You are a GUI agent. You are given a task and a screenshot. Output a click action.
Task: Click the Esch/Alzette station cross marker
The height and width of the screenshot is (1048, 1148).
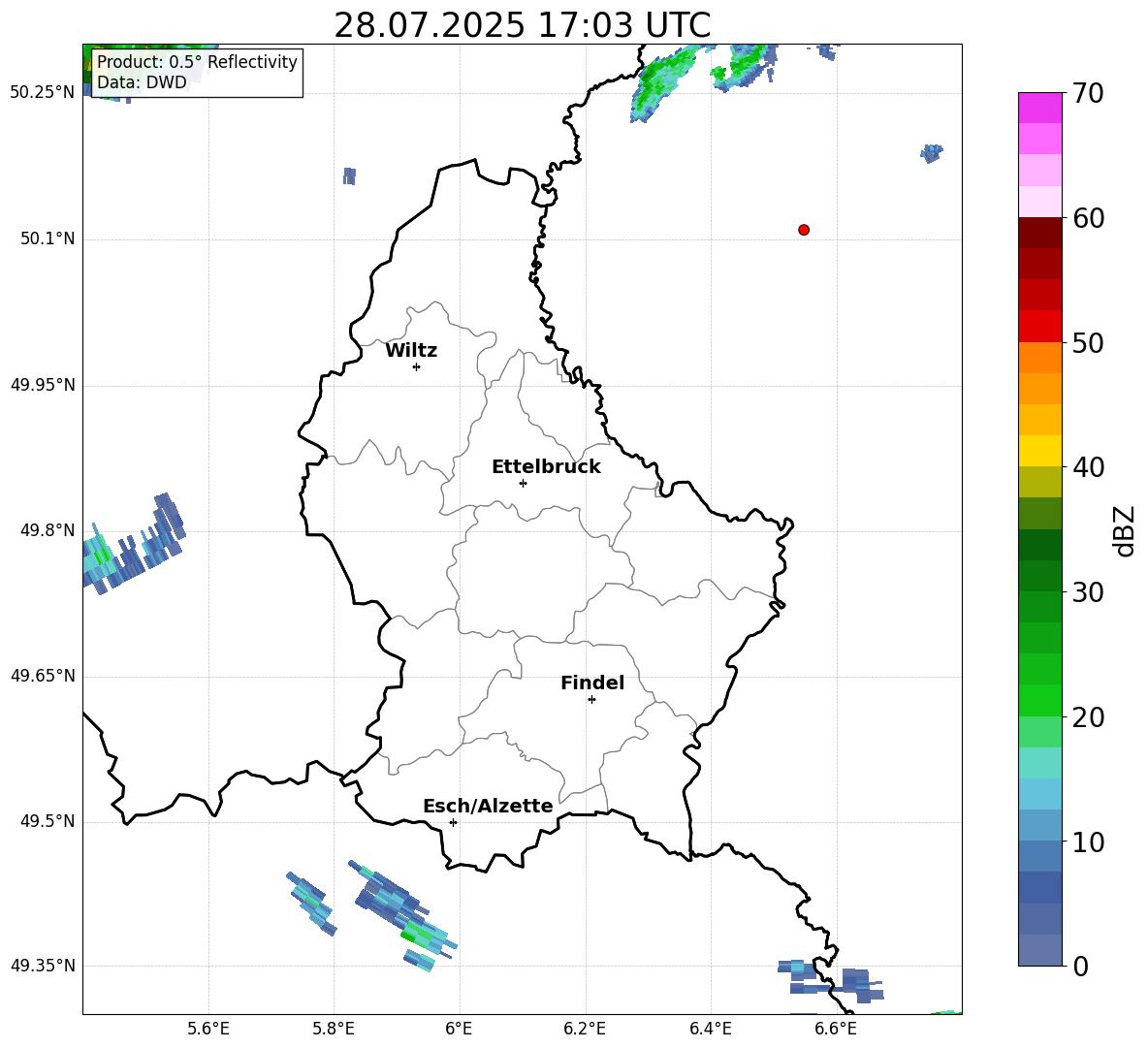pos(453,822)
